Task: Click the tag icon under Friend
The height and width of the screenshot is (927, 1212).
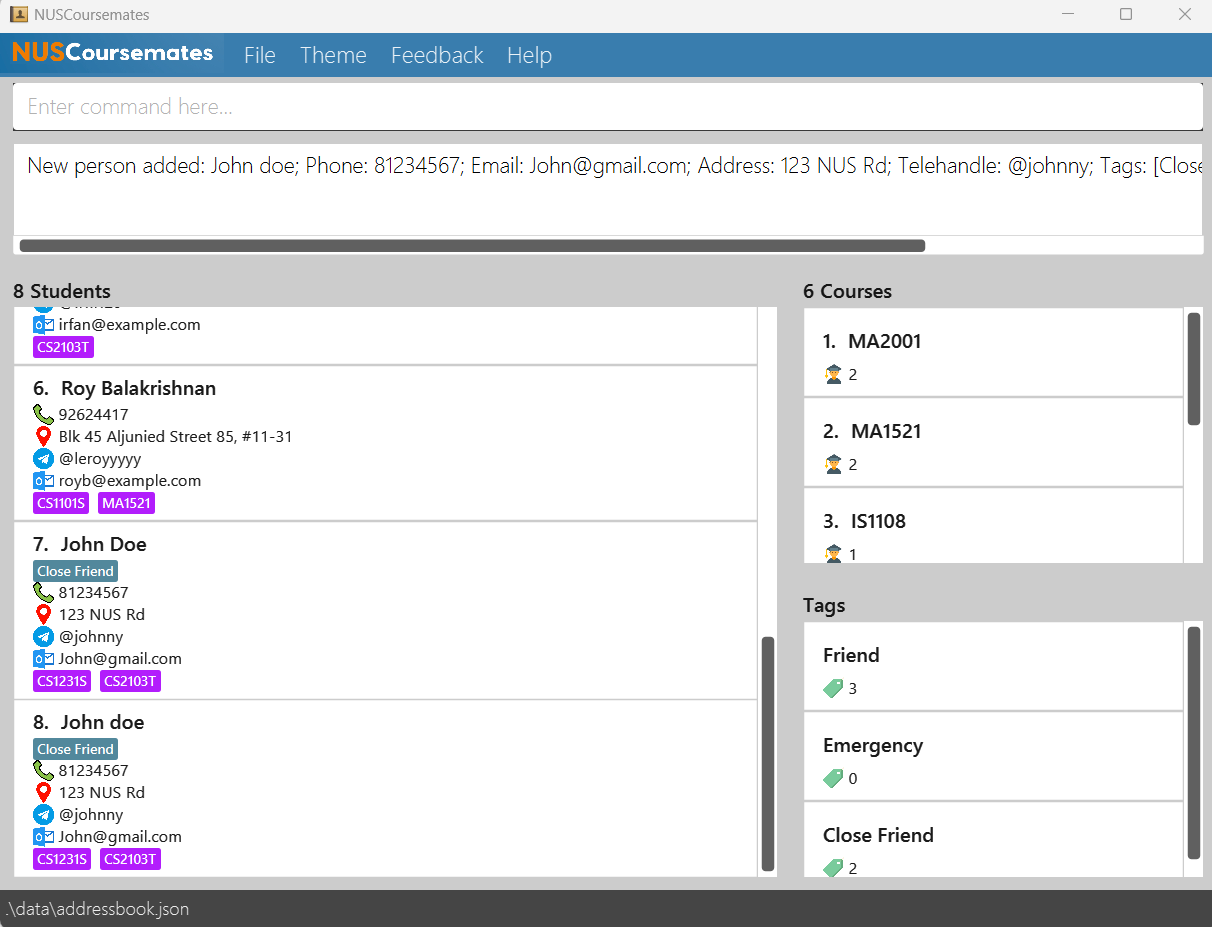Action: (833, 688)
